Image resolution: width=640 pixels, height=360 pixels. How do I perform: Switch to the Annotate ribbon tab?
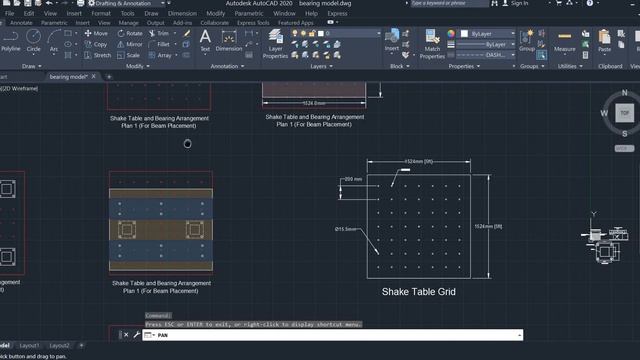point(21,23)
